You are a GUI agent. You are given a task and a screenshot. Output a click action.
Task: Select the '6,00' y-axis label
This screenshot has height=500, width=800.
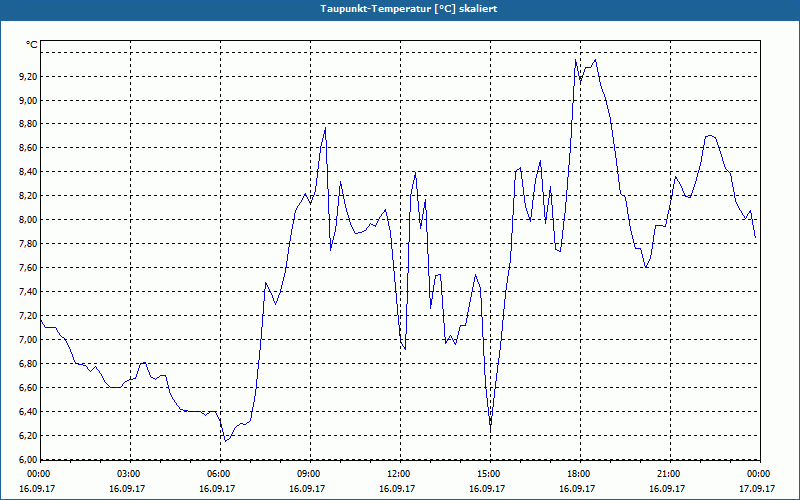[x=28, y=459]
